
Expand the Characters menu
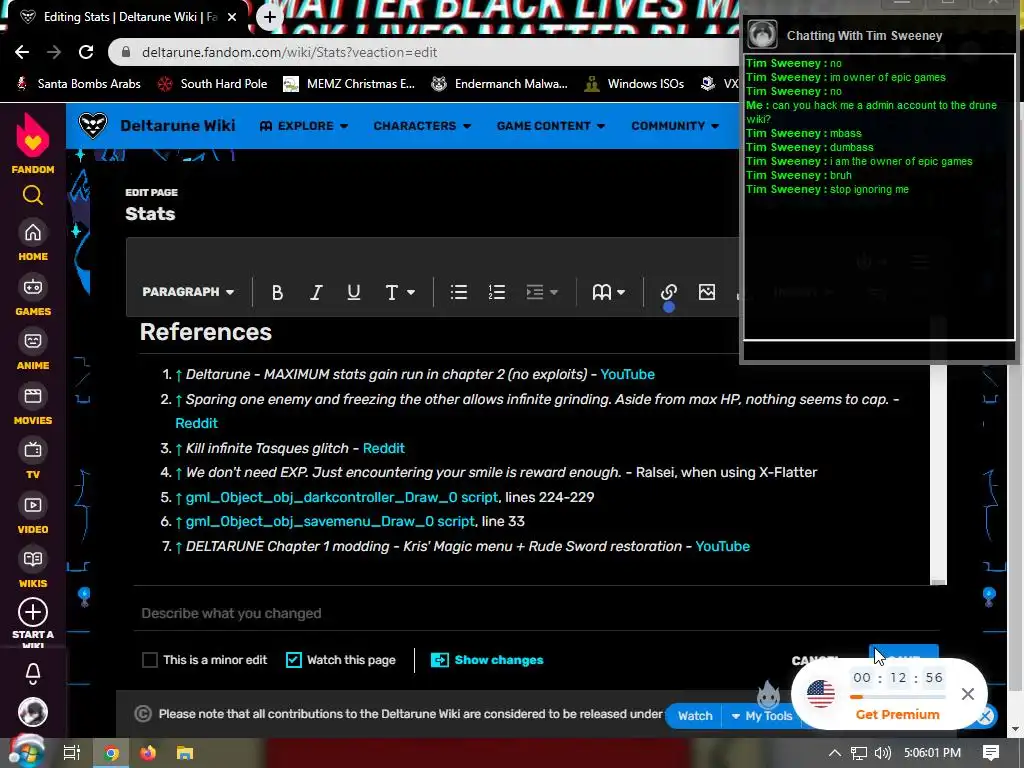(x=423, y=125)
